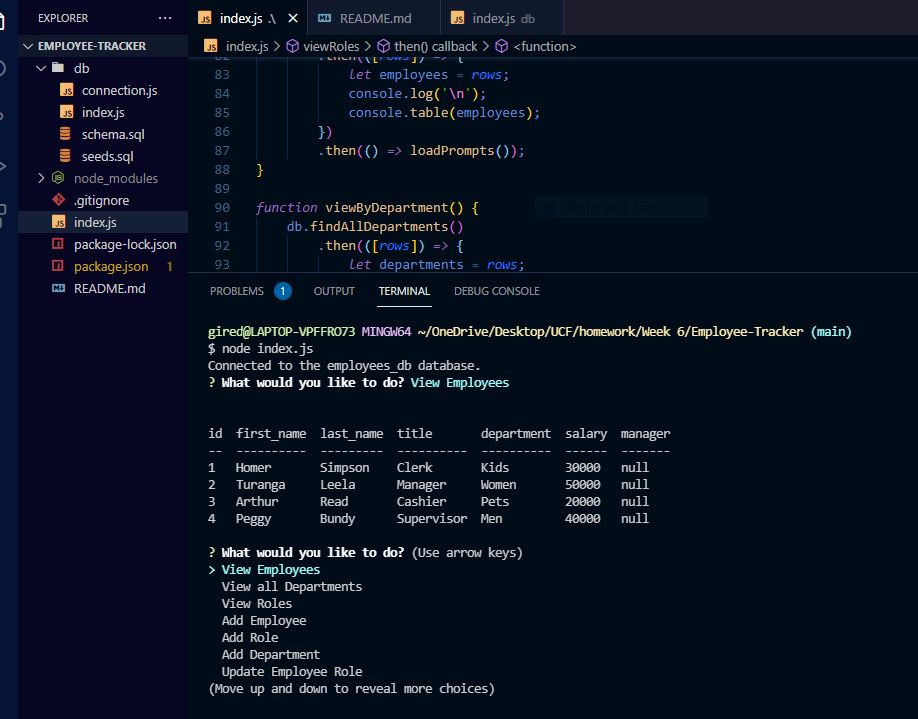Click the diamond icon next to .gitignore
918x719 pixels.
(x=60, y=200)
